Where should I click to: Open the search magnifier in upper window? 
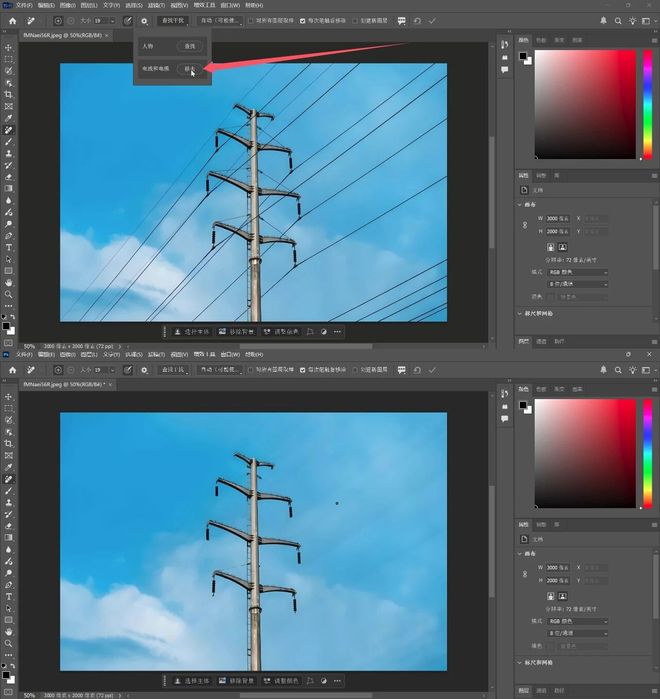coord(618,21)
